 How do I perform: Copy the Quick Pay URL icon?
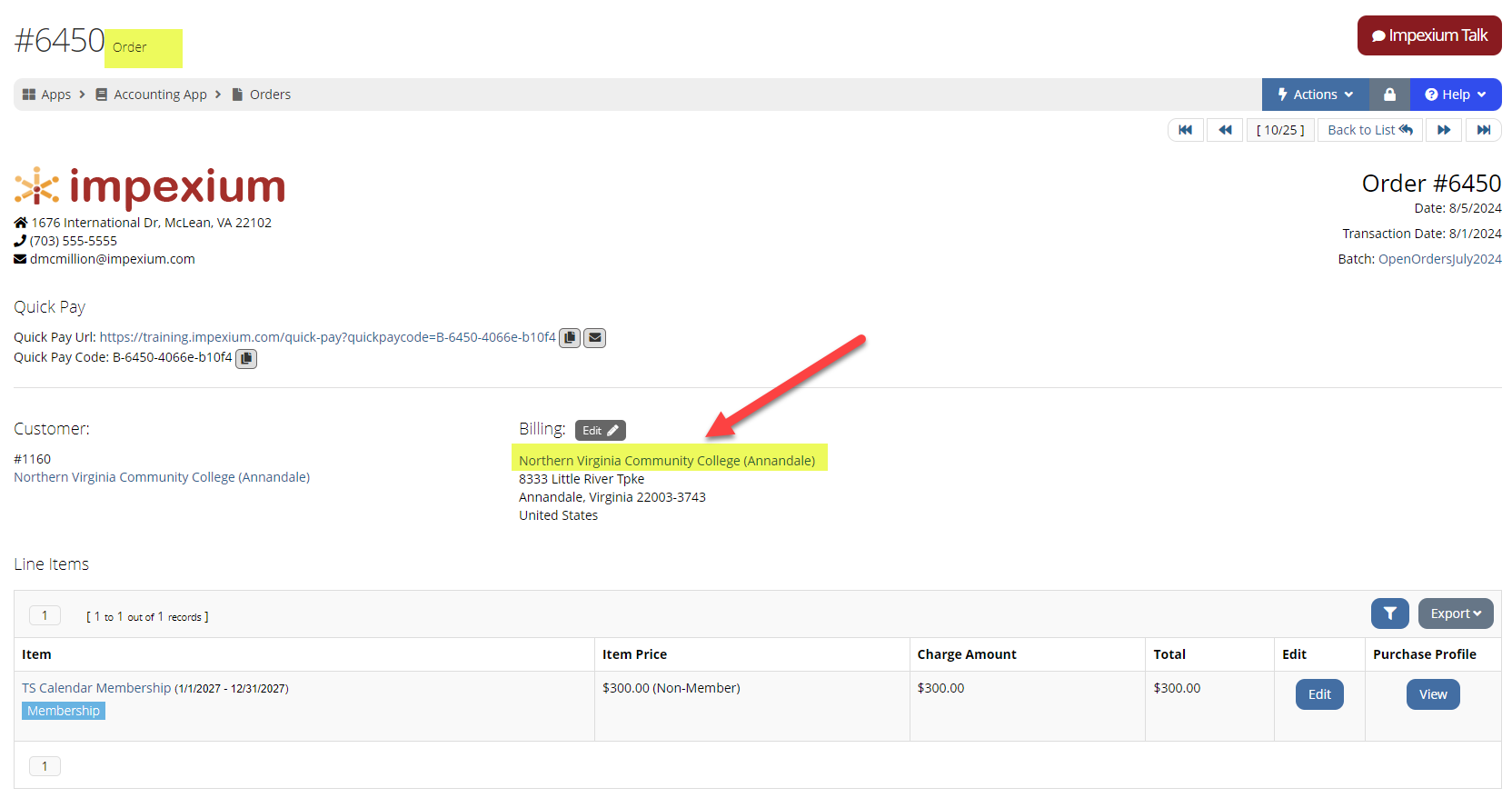click(x=570, y=338)
